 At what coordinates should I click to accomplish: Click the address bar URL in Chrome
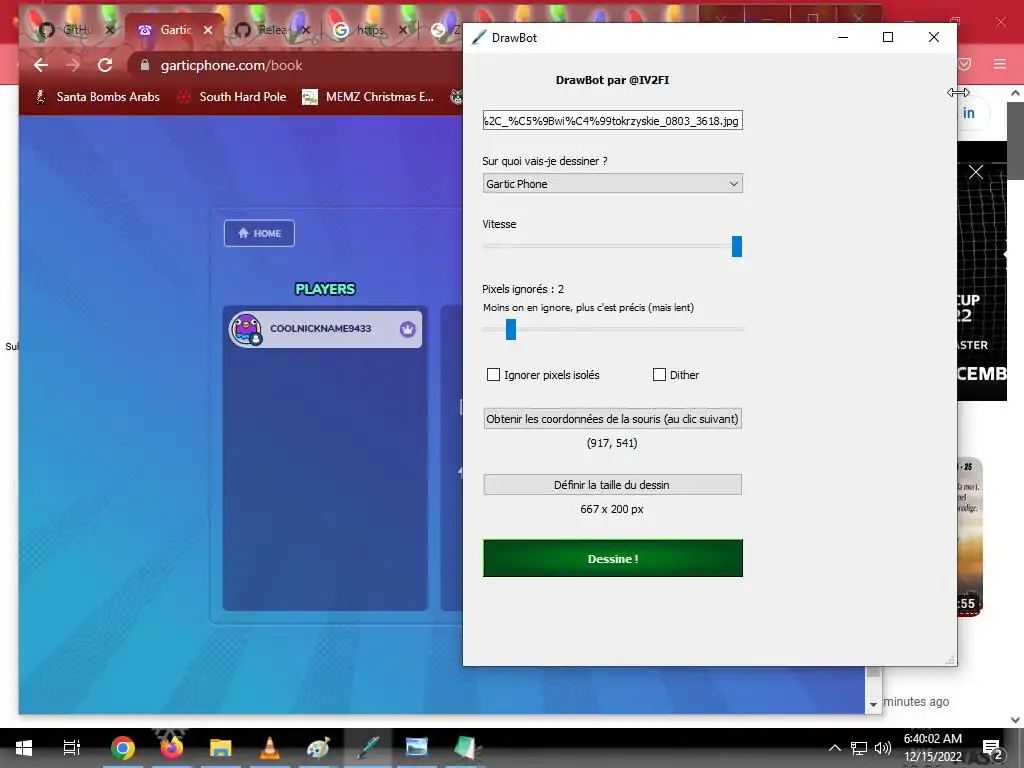(231, 65)
